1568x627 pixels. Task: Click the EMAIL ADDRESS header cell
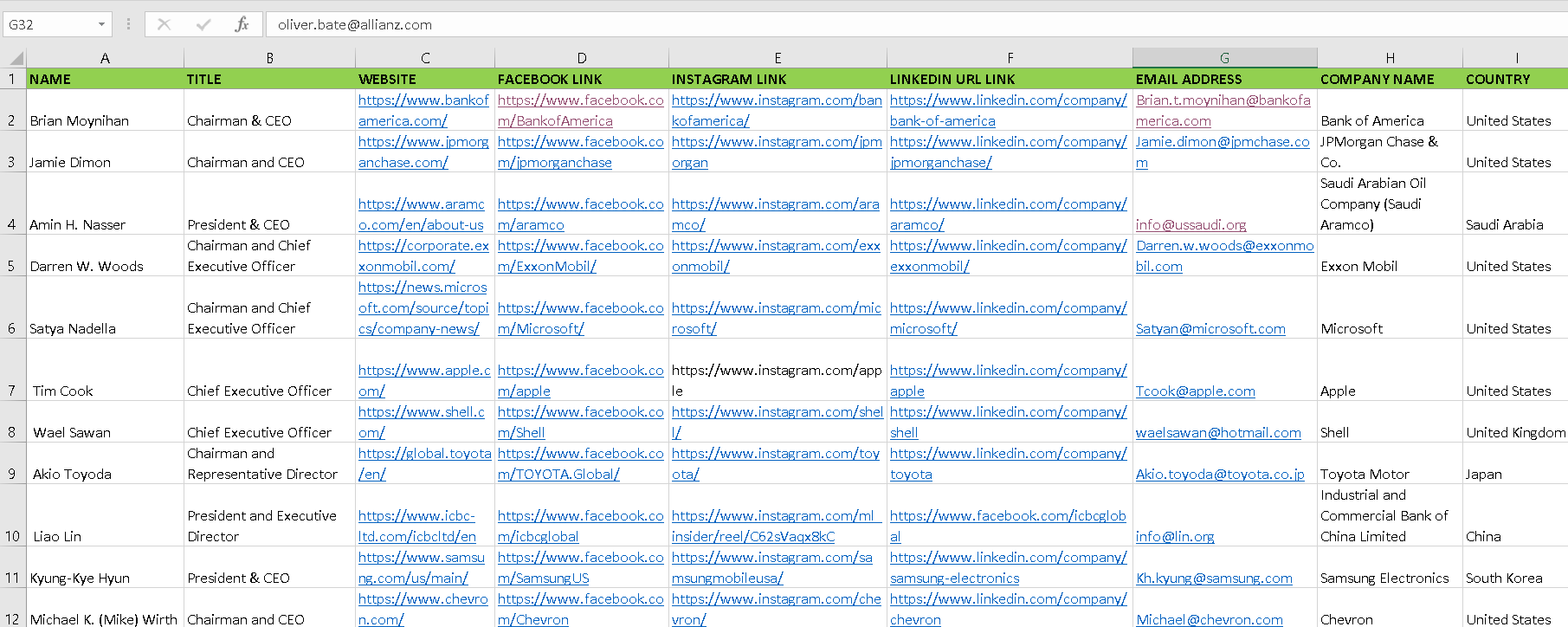pyautogui.click(x=1225, y=79)
